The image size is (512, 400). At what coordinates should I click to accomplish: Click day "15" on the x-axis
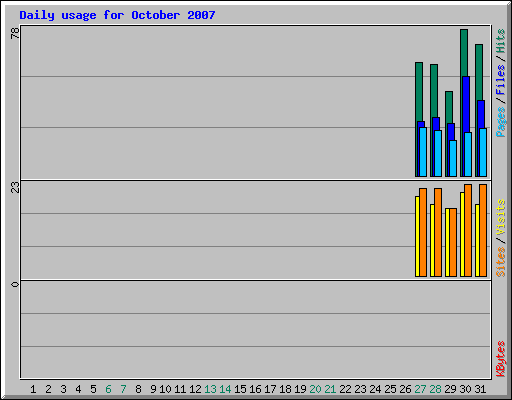(240, 389)
